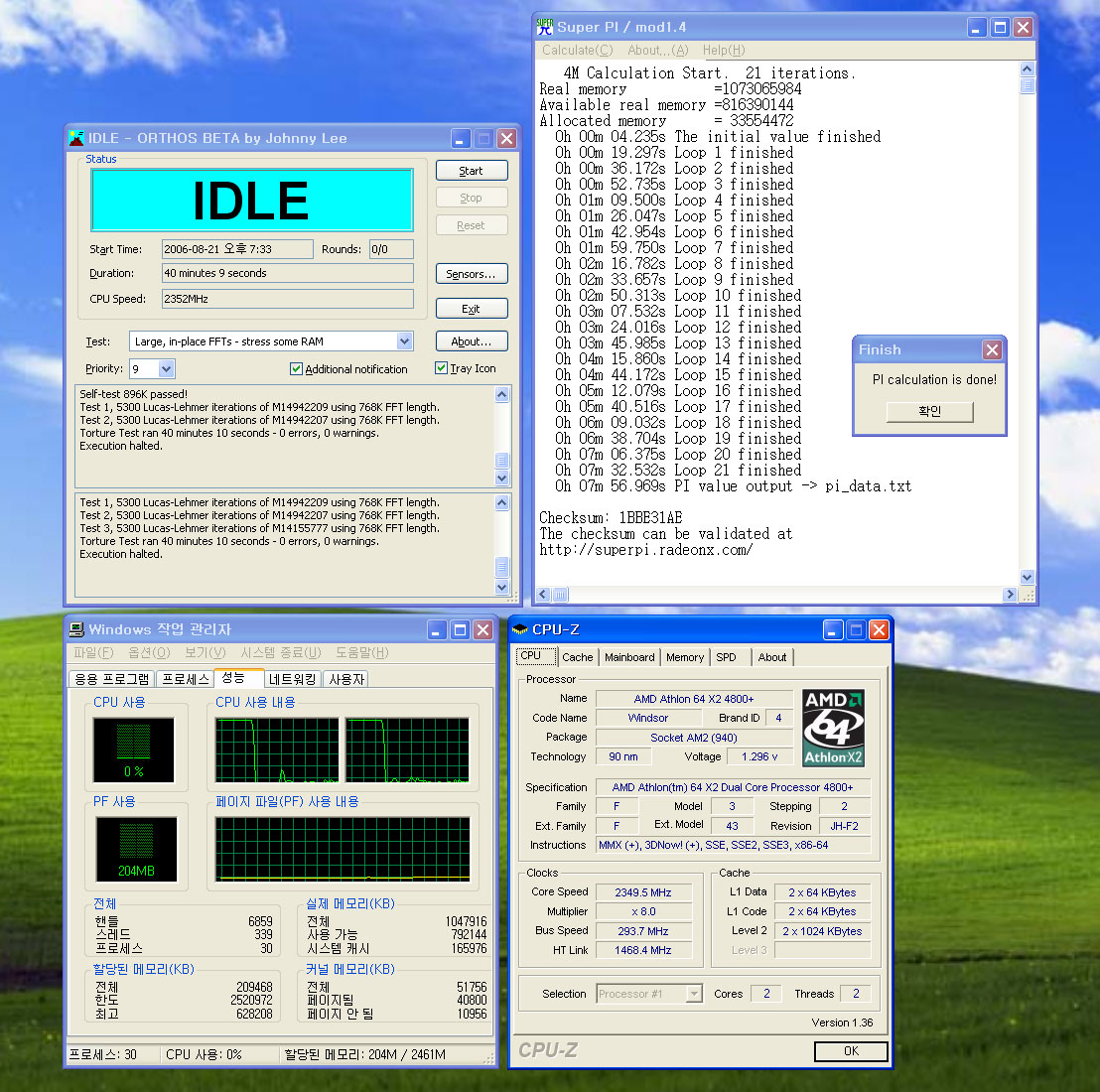Screen dimensions: 1100x1092
Task: Open 옵션(O) menu in Task Manager
Action: coord(149,652)
